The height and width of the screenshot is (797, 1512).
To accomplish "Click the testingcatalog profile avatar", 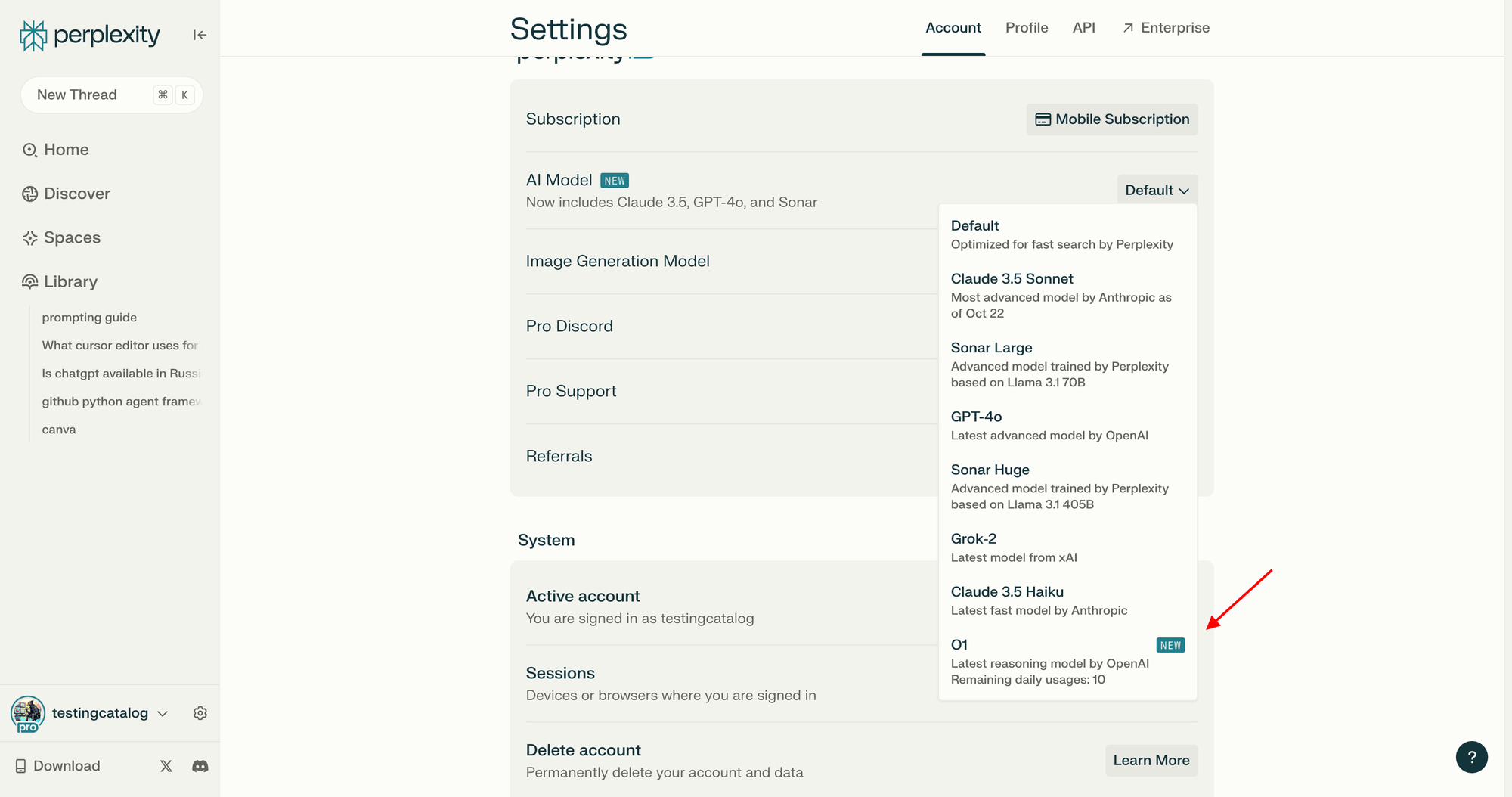I will (x=28, y=713).
